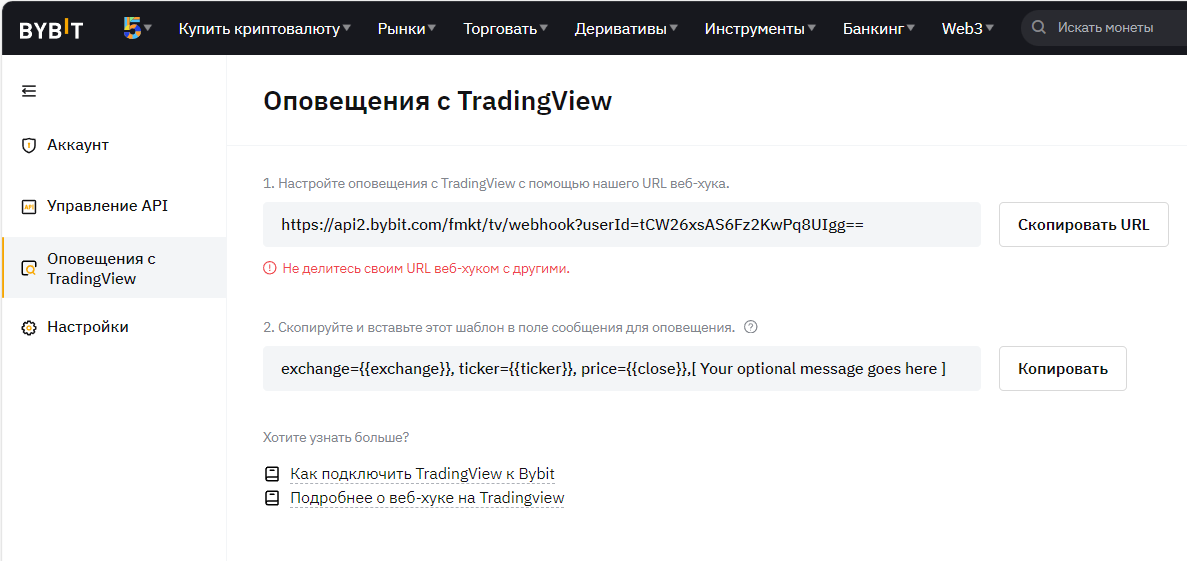Click the Bybit logo

(51, 29)
